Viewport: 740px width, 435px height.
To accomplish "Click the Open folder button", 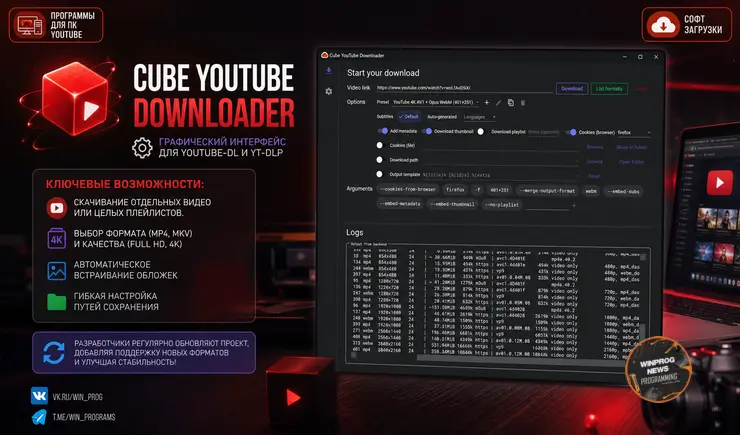I will pos(631,162).
